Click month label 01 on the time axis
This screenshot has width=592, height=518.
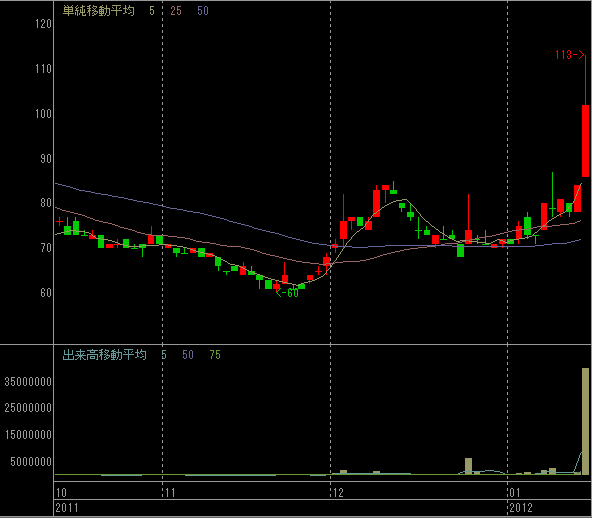coord(515,492)
